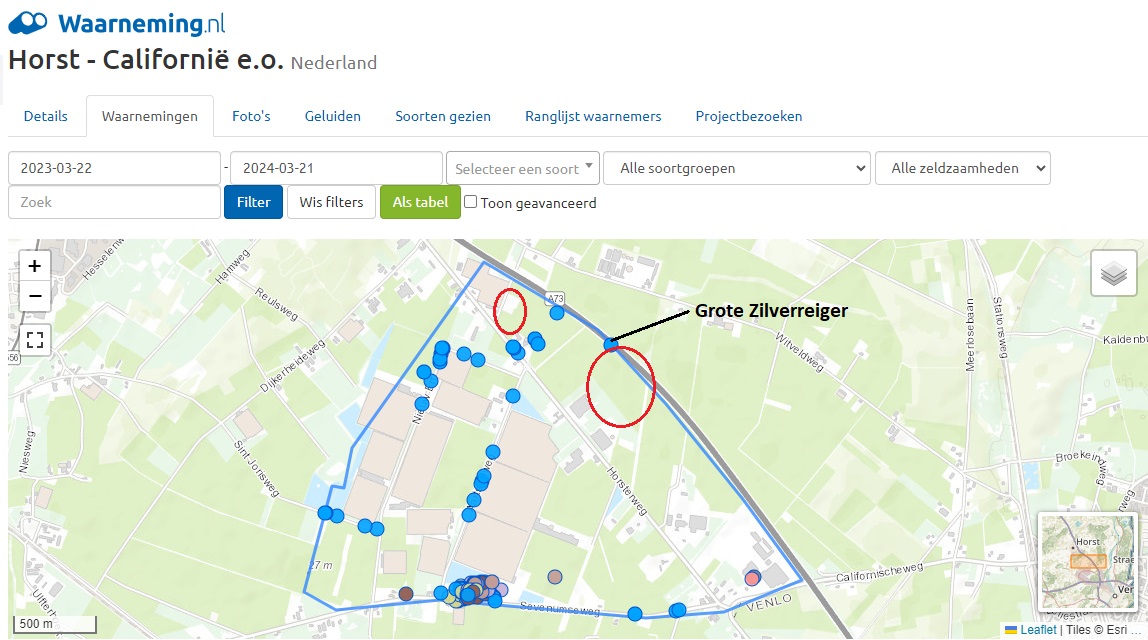Open the Selecteer een soort dropdown
Viewport: 1148px width, 640px height.
(523, 168)
